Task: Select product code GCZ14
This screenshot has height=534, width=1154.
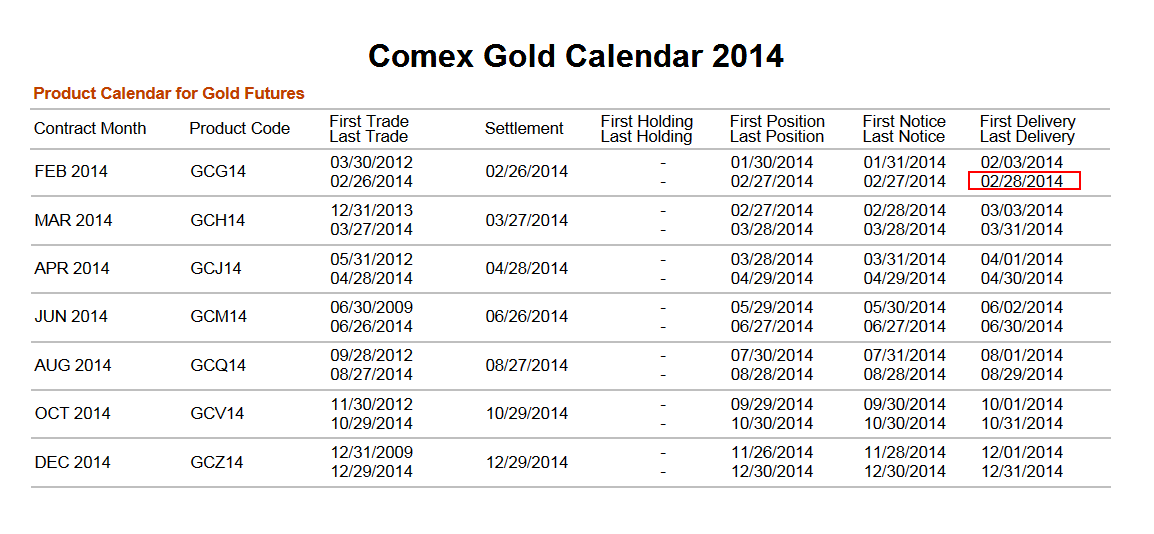Action: 217,462
